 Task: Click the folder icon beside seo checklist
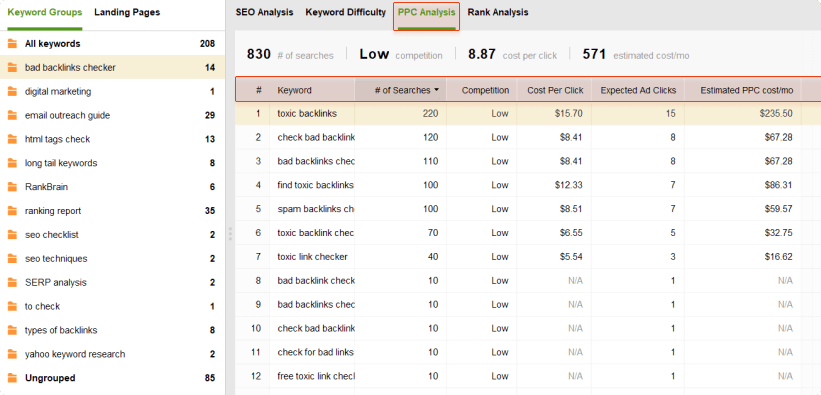coord(13,235)
